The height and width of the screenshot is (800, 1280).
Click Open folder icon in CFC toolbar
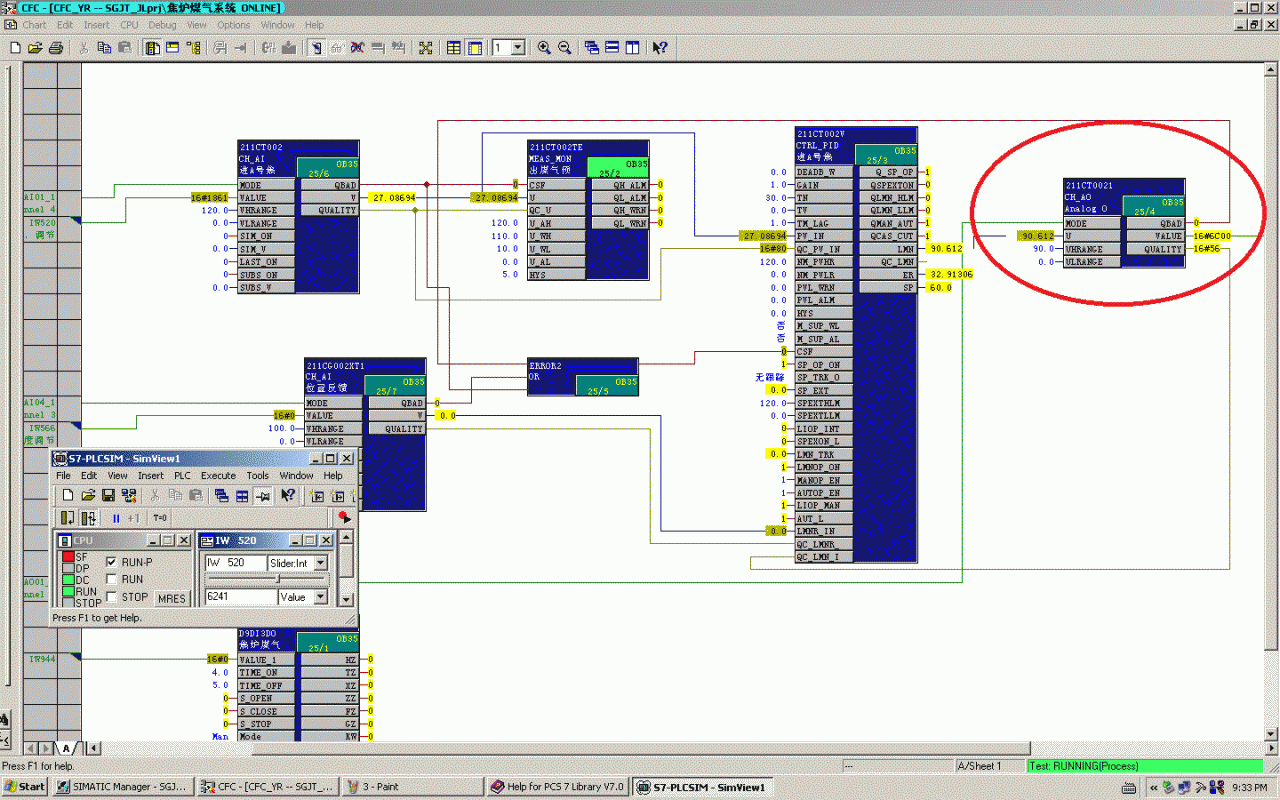point(35,47)
